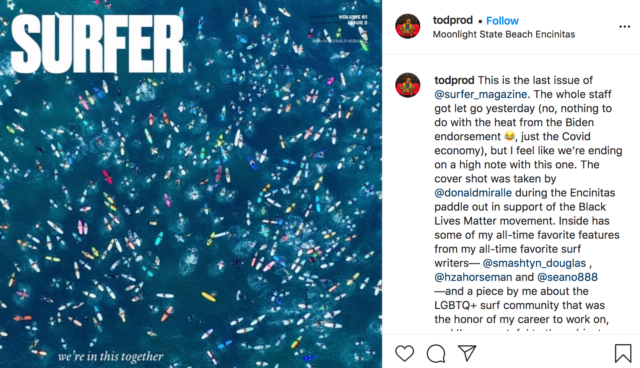
Task: Click the bold todprod name in caption
Action: click(454, 80)
